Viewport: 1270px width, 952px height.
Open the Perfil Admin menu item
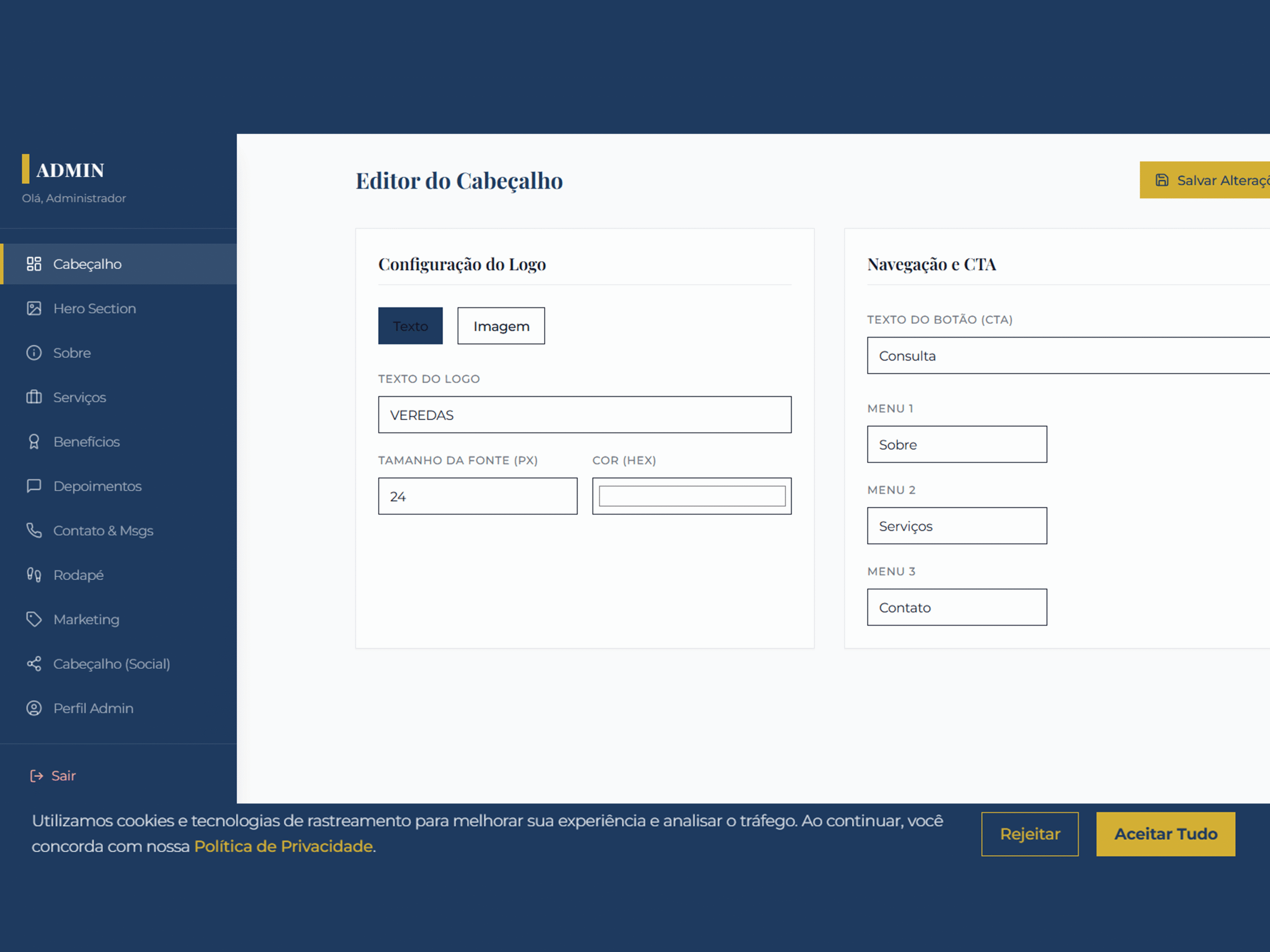pyautogui.click(x=93, y=708)
